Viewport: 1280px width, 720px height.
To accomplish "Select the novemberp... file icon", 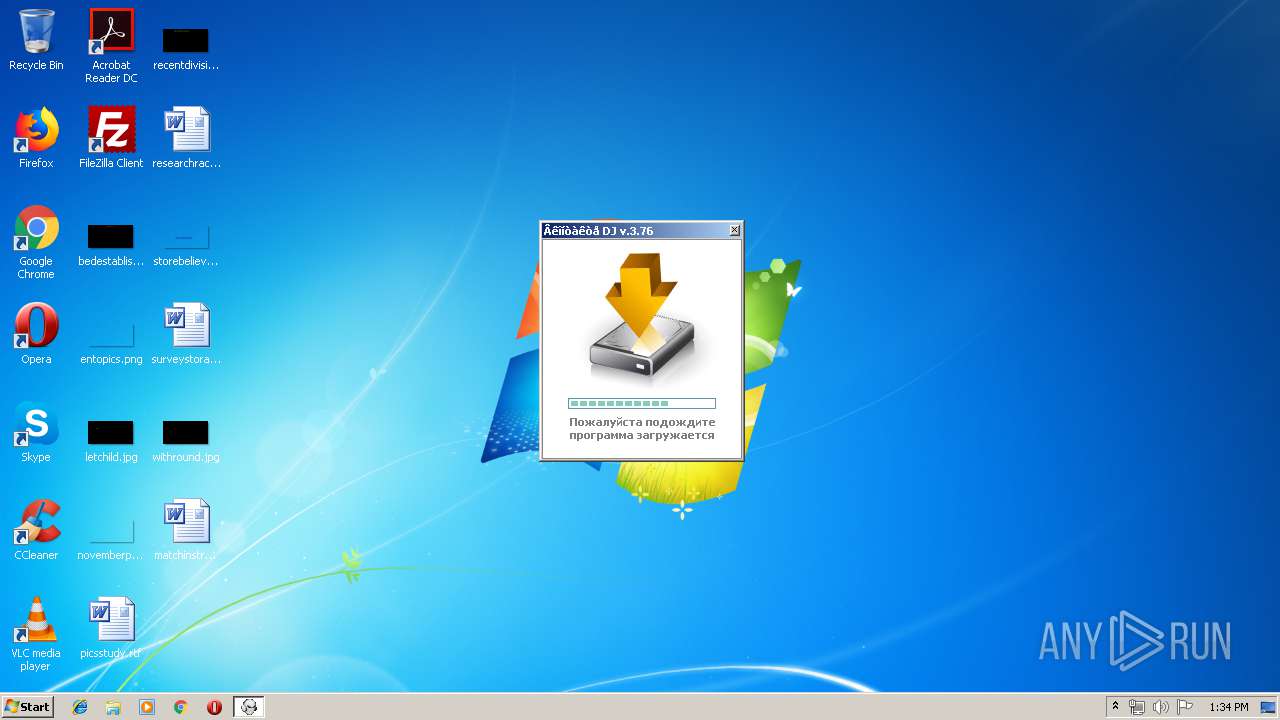I will tap(111, 536).
